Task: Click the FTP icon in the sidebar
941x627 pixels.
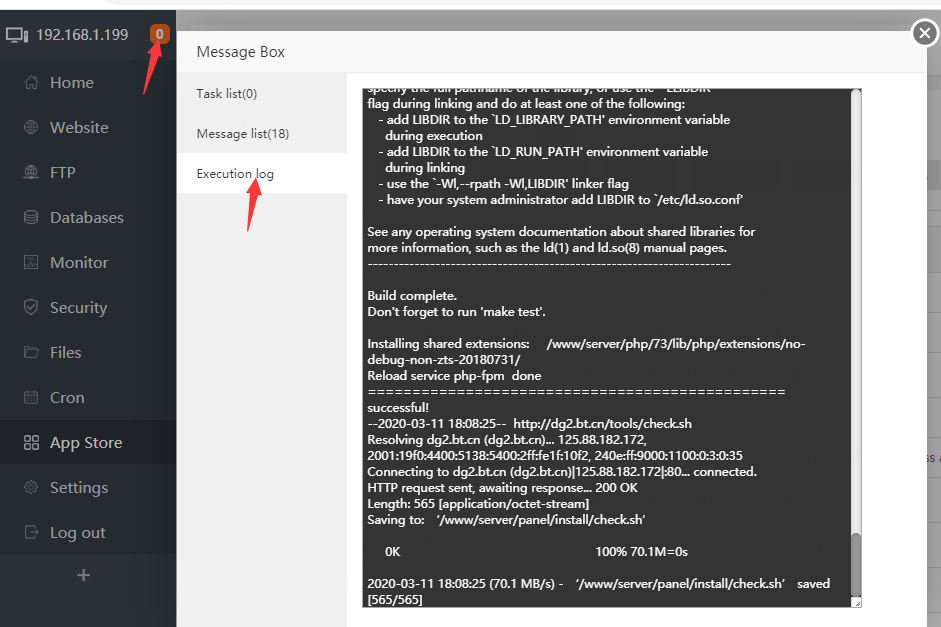Action: (x=31, y=172)
